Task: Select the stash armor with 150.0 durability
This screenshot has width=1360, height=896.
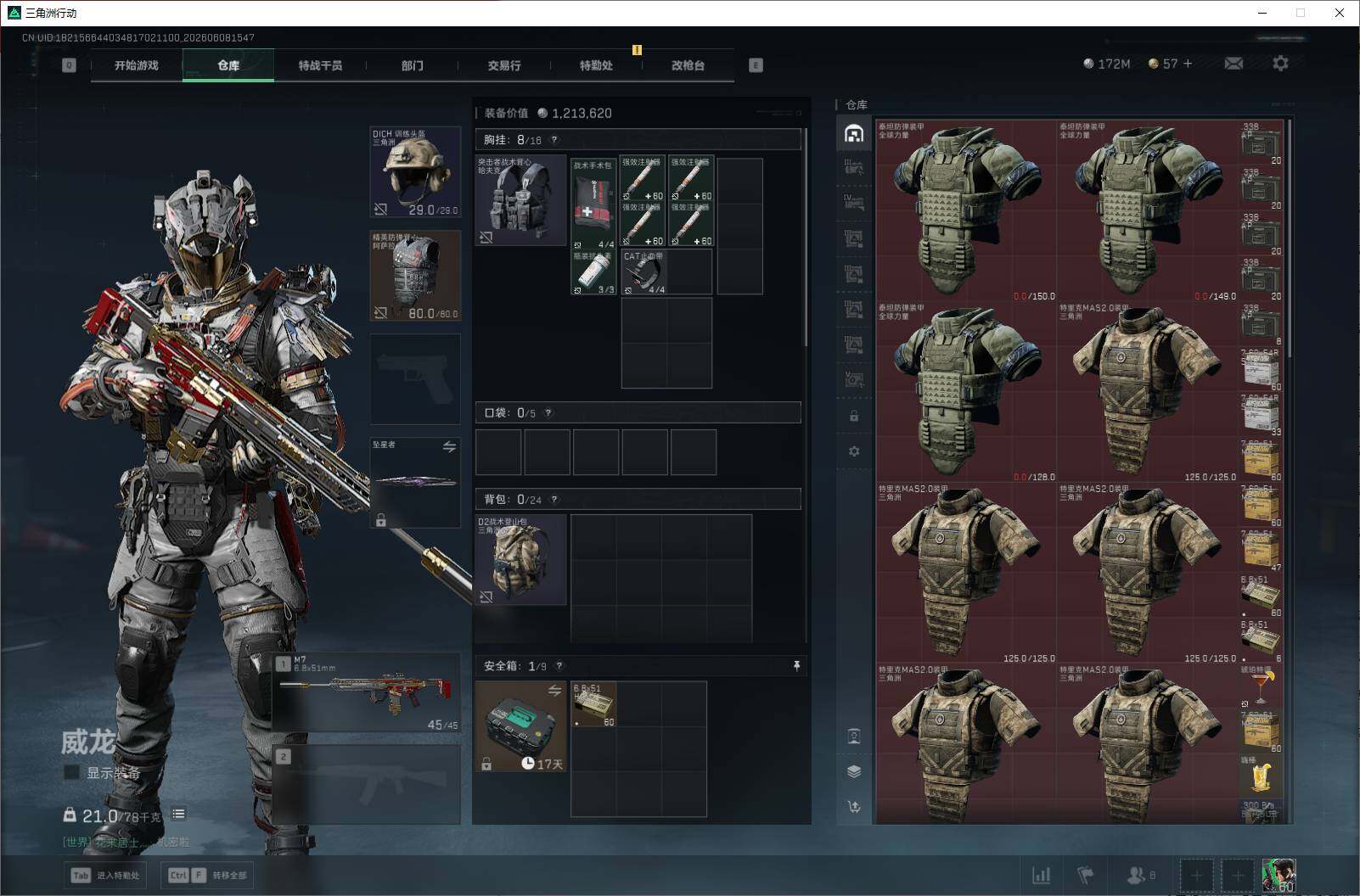Action: (967, 211)
